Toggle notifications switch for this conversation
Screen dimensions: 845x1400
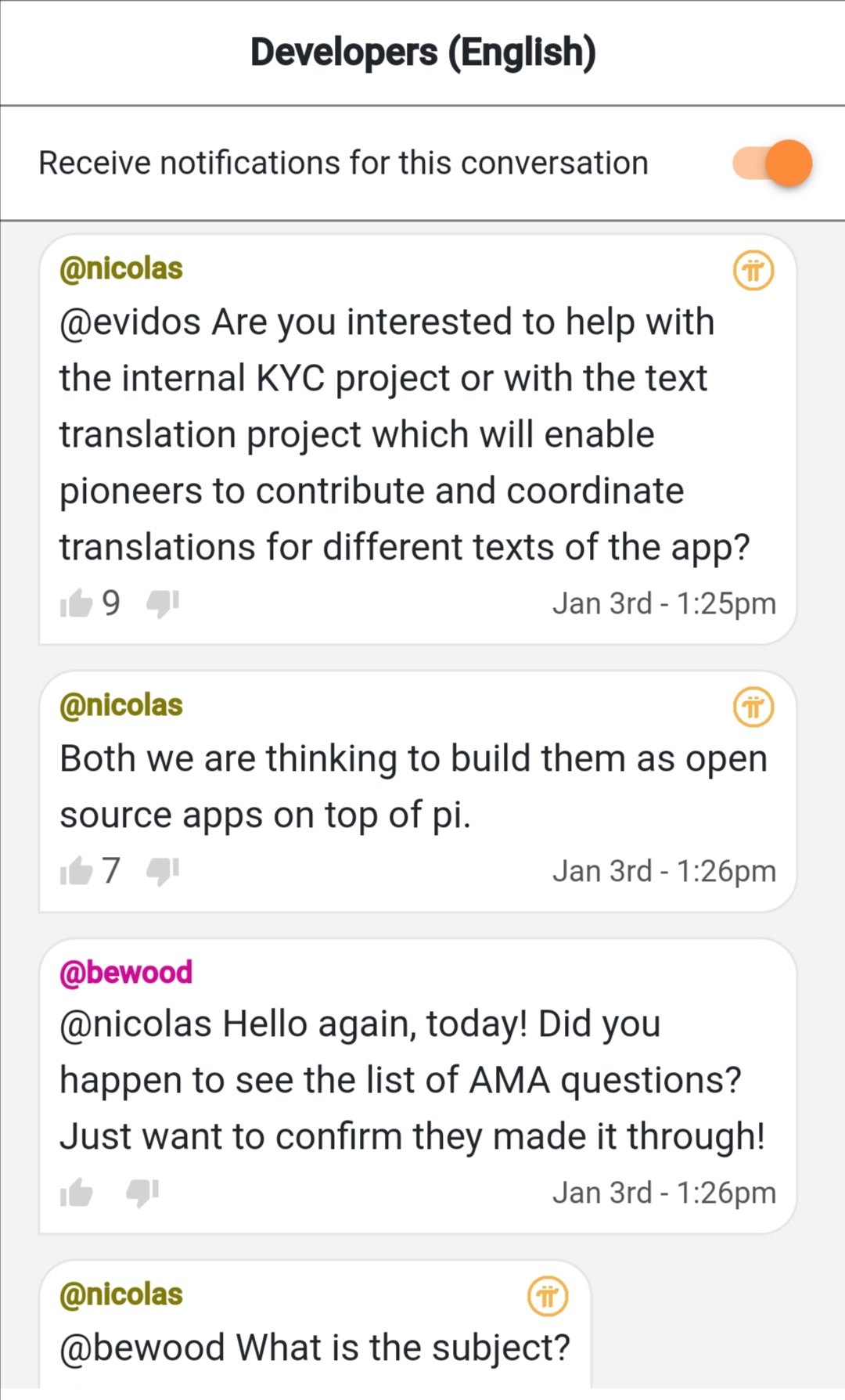pos(772,163)
